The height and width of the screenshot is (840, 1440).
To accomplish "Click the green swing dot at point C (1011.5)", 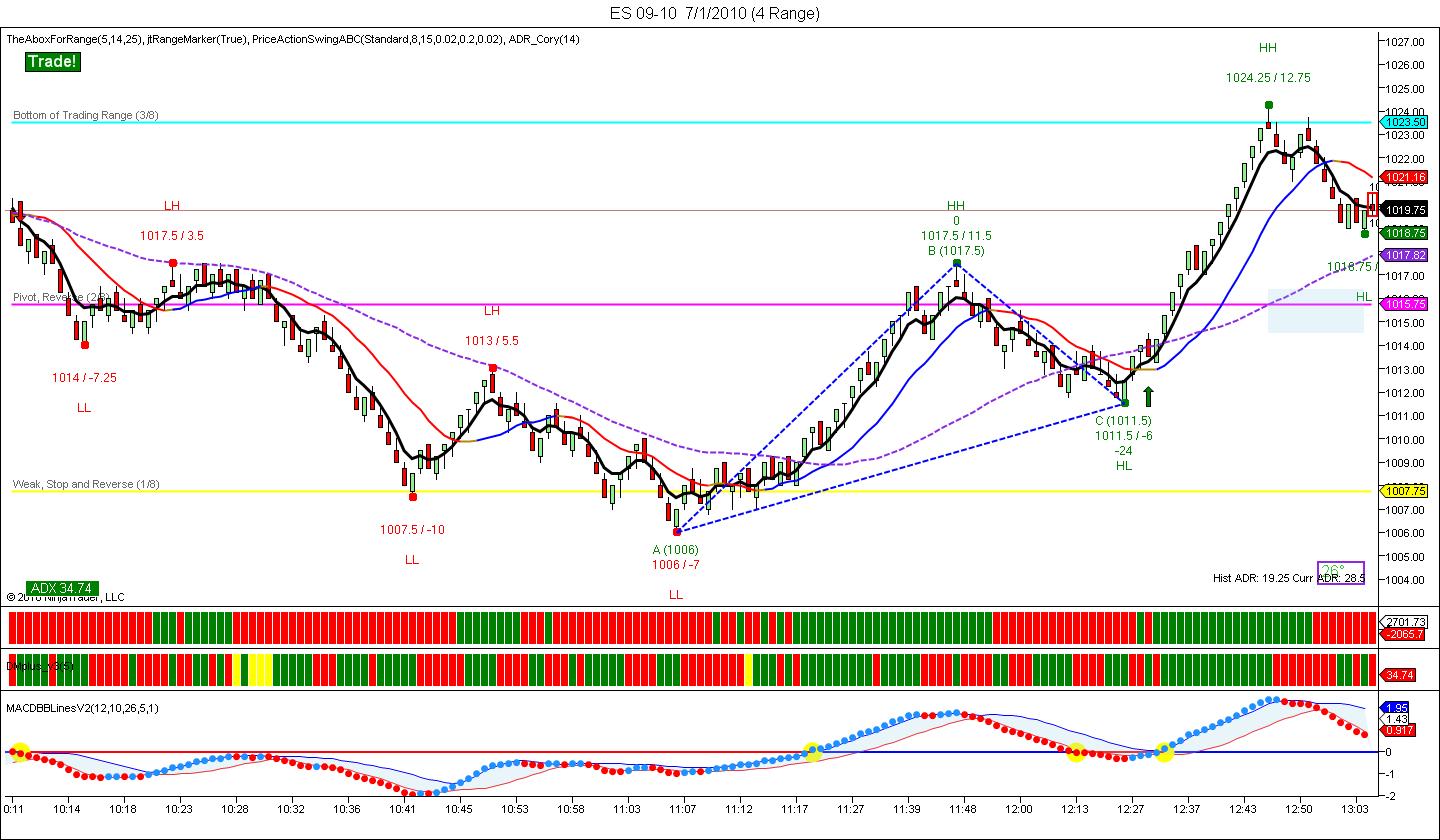I will point(1125,403).
